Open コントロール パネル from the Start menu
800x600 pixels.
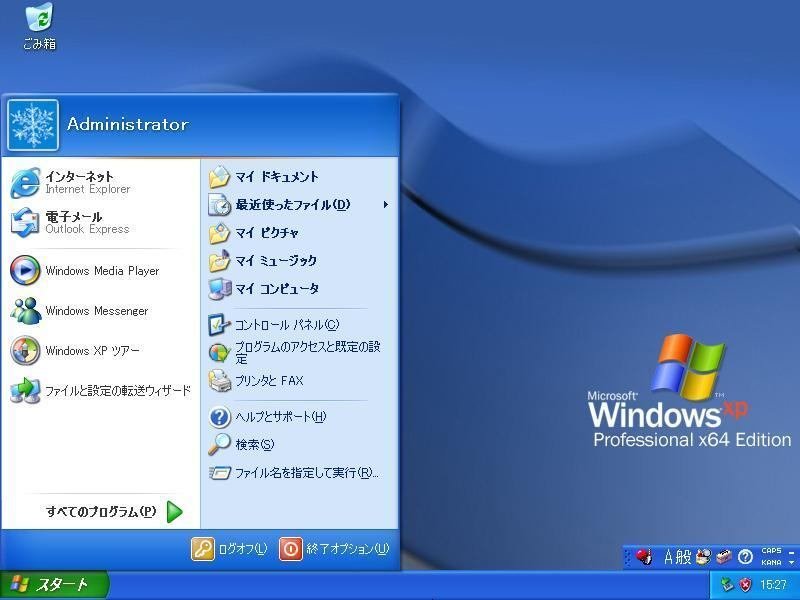pyautogui.click(x=275, y=325)
